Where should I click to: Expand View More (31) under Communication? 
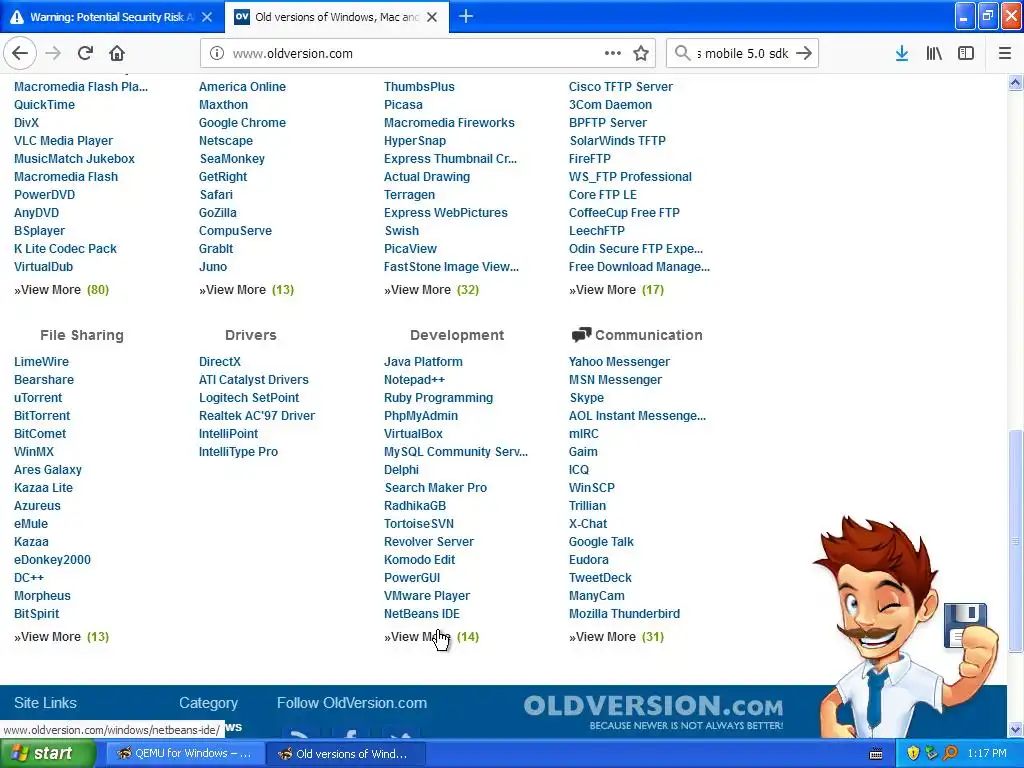[616, 637]
